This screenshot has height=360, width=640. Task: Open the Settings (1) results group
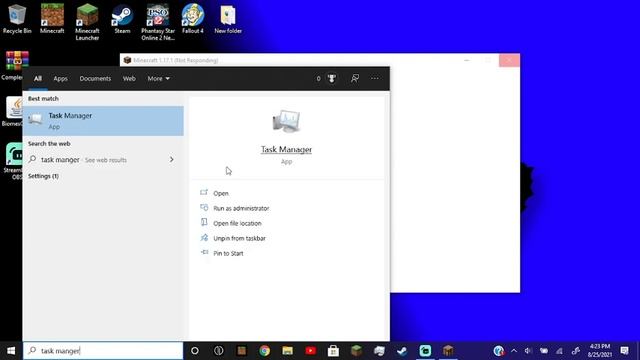click(43, 176)
